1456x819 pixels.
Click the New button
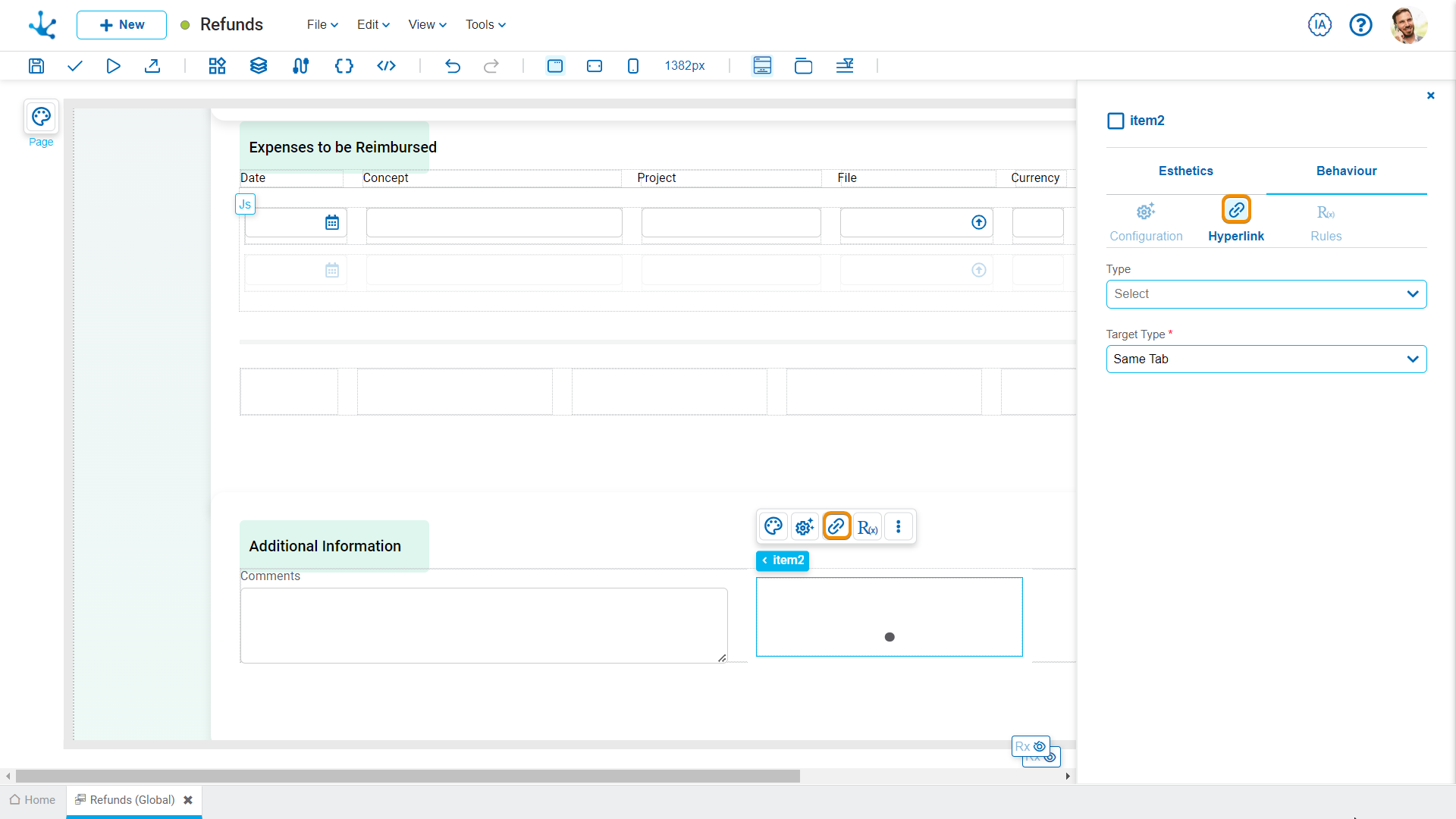pyautogui.click(x=121, y=25)
